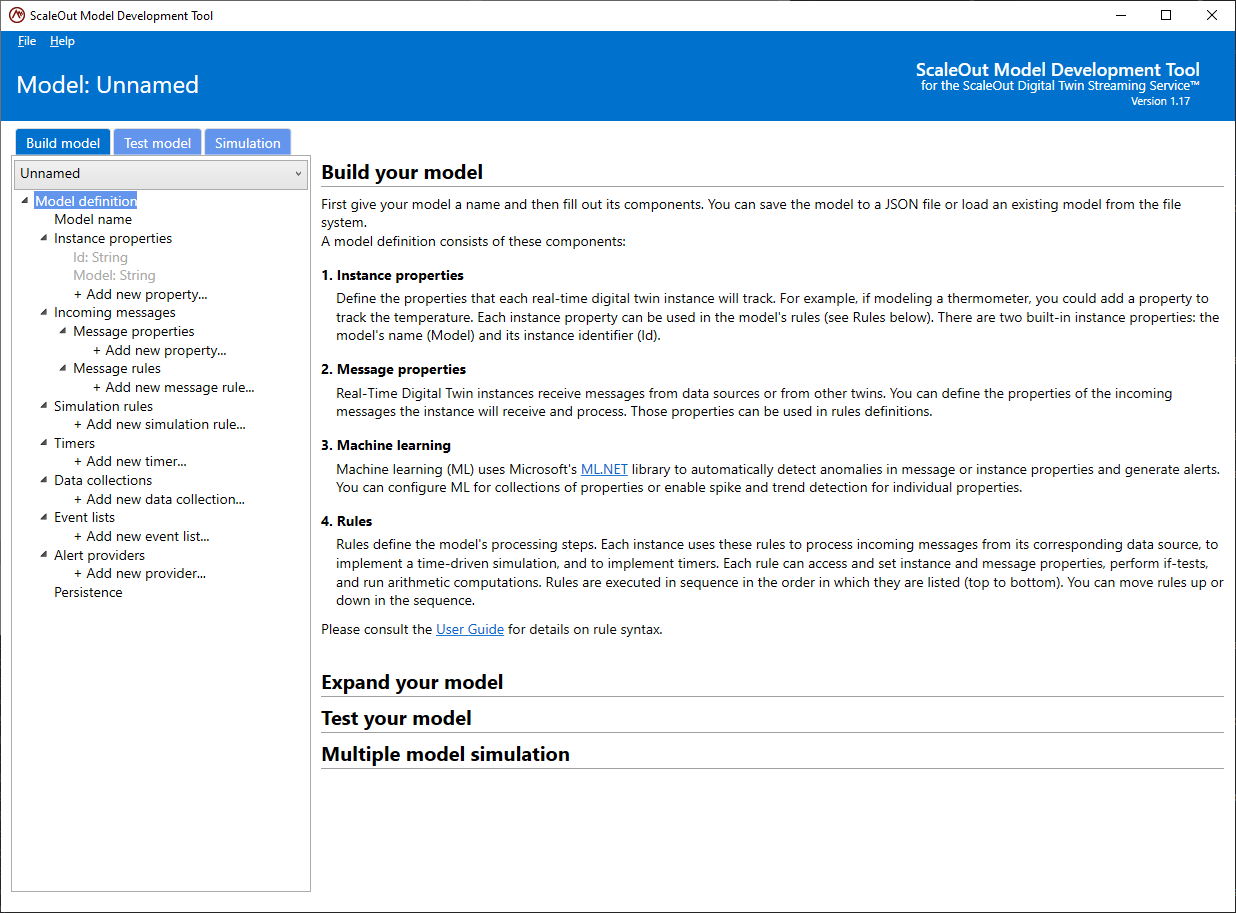Viewport: 1236px width, 913px height.
Task: Open the Help menu
Action: click(x=62, y=41)
